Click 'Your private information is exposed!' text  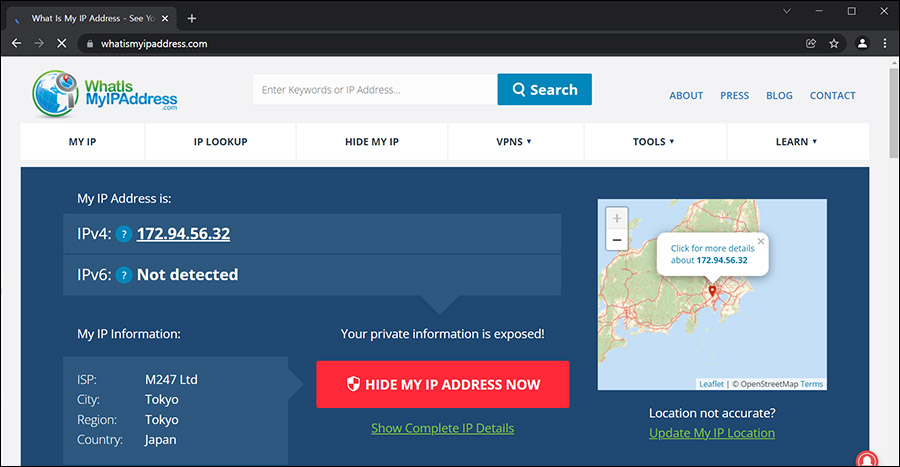443,334
